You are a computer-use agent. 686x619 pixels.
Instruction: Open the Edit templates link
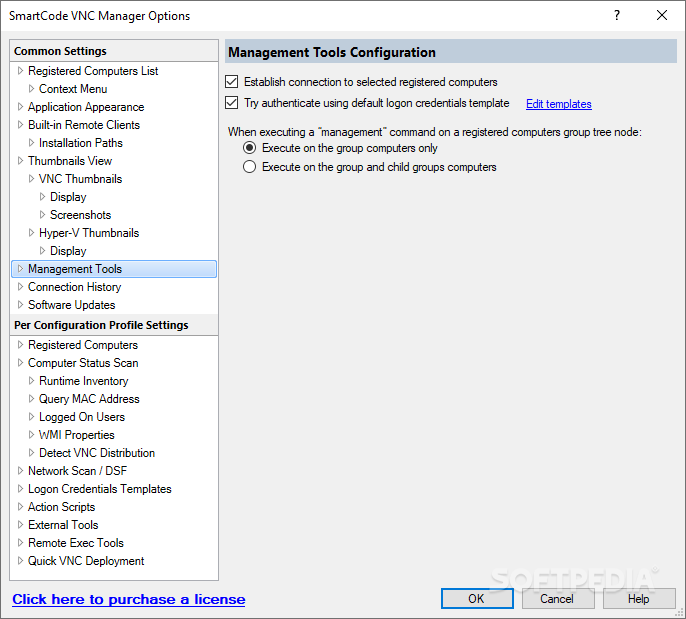(x=558, y=104)
